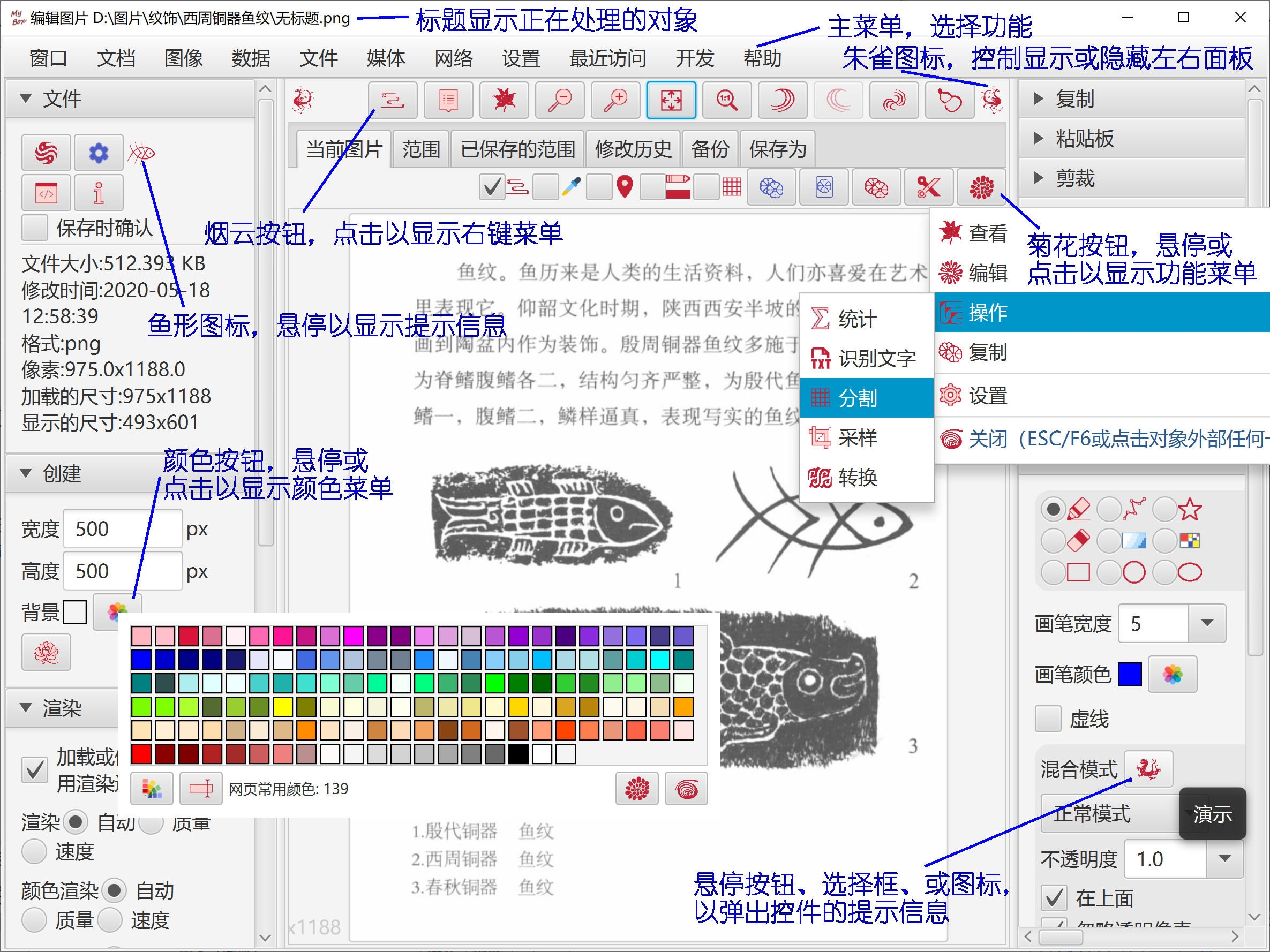1270x952 pixels.
Task: Choose 识别文字 in the submenu
Action: (x=866, y=358)
